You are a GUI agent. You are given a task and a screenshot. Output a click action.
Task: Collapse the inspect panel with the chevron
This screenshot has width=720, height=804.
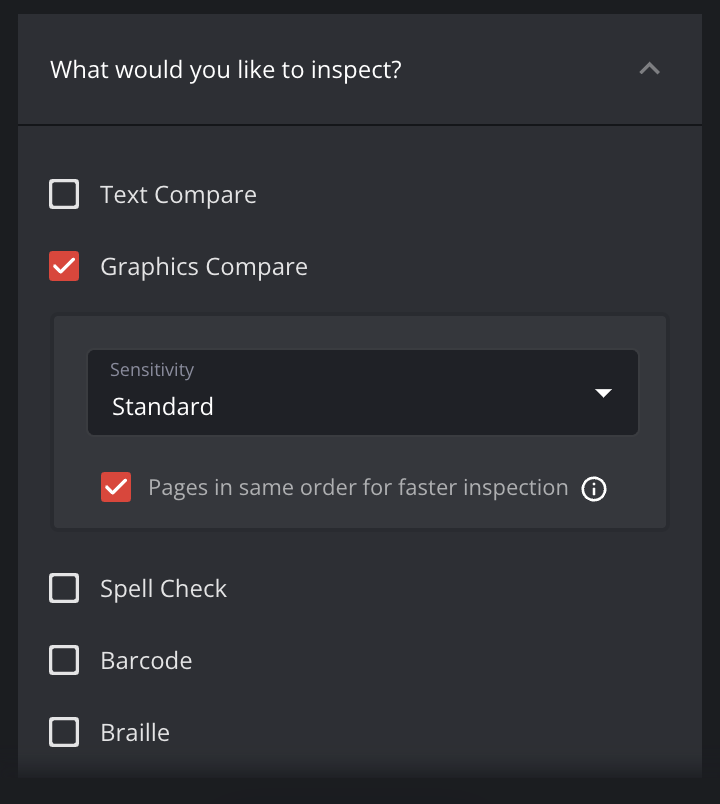point(649,69)
